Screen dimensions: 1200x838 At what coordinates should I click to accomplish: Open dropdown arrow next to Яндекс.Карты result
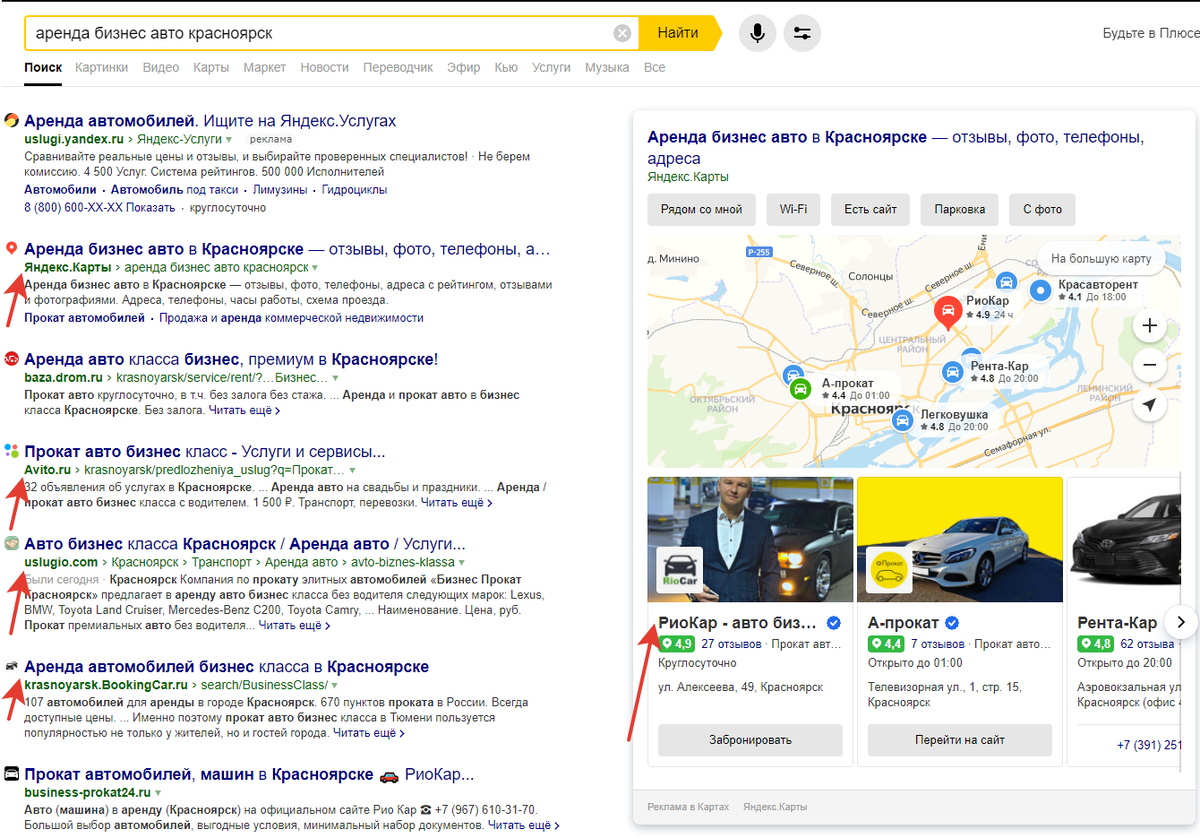[x=315, y=268]
